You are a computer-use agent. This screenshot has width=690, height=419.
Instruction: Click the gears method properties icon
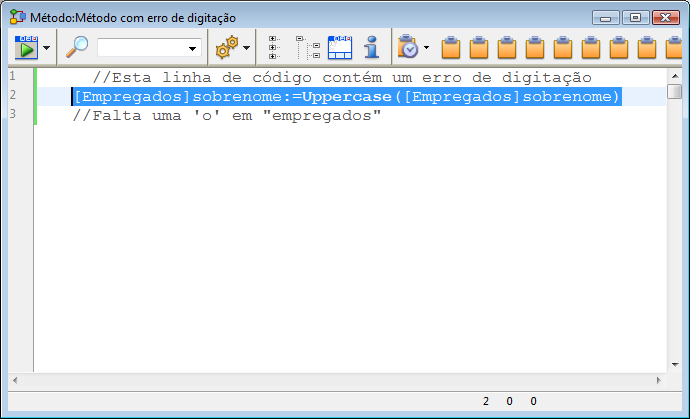click(x=226, y=47)
